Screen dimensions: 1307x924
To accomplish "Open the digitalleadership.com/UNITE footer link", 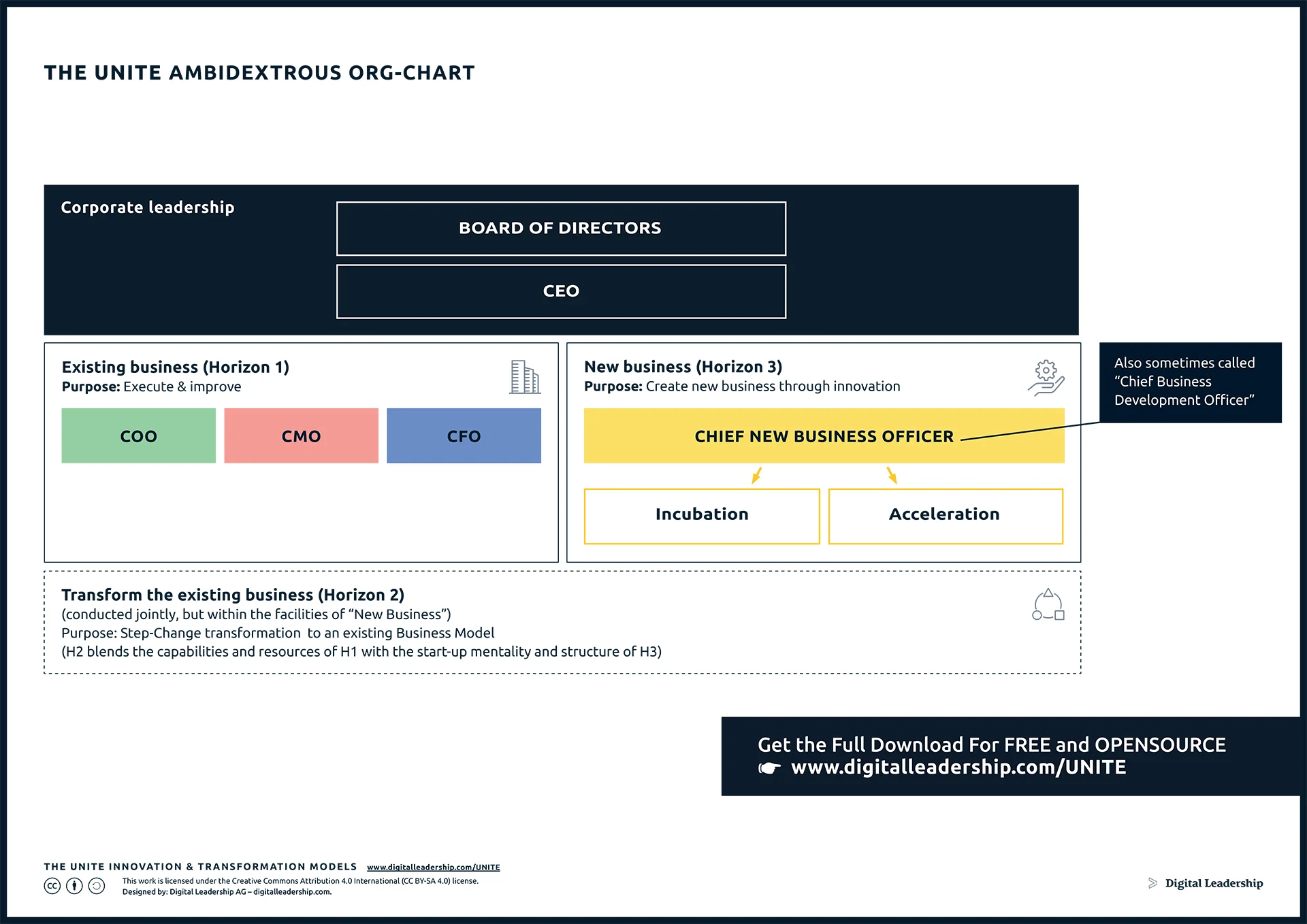I will click(x=433, y=867).
